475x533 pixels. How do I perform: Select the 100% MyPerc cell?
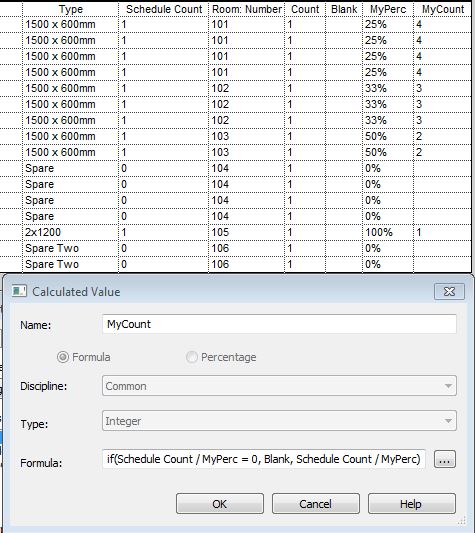[x=388, y=233]
